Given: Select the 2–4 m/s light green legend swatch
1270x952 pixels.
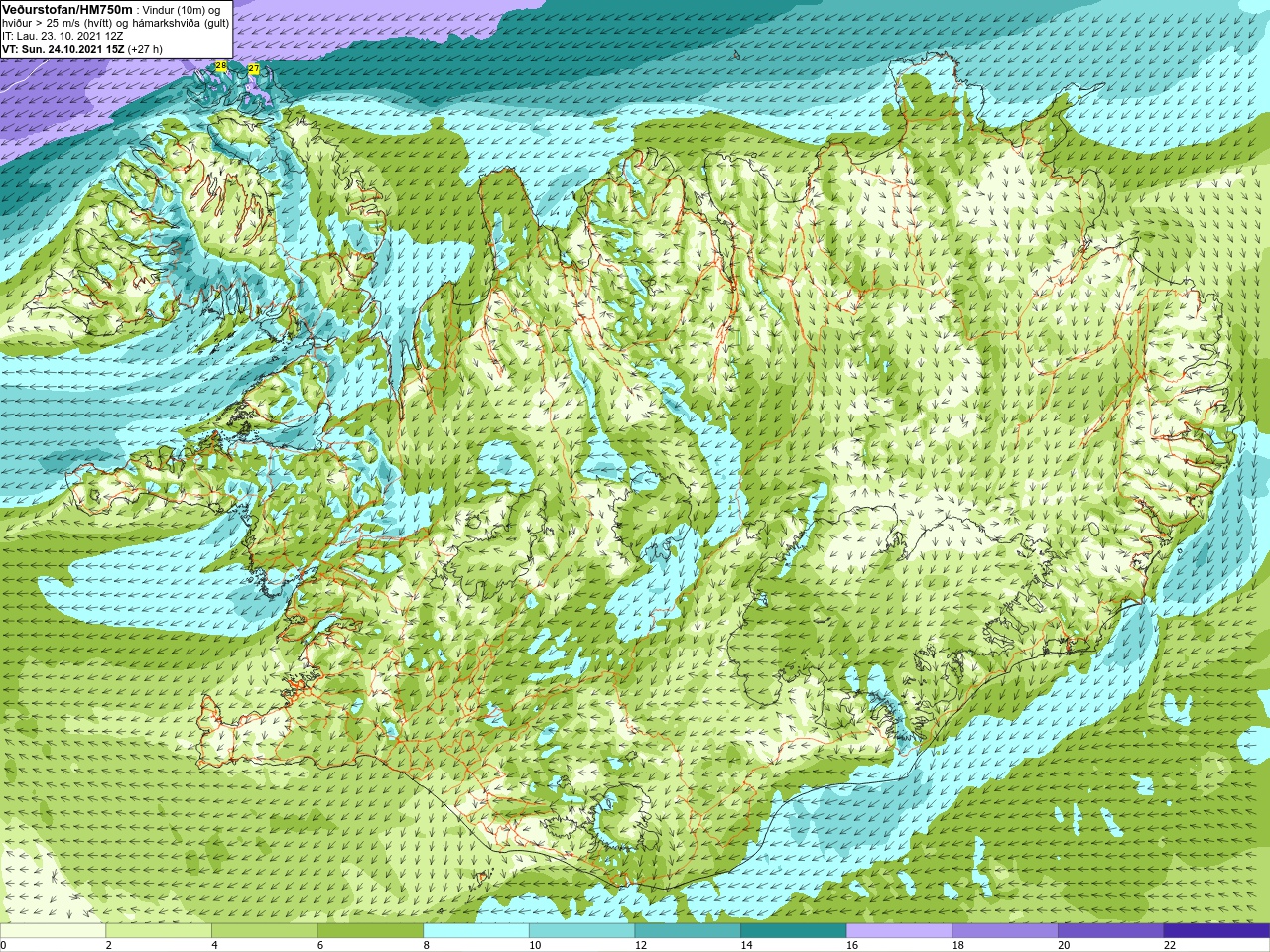Looking at the screenshot, I should 159,931.
